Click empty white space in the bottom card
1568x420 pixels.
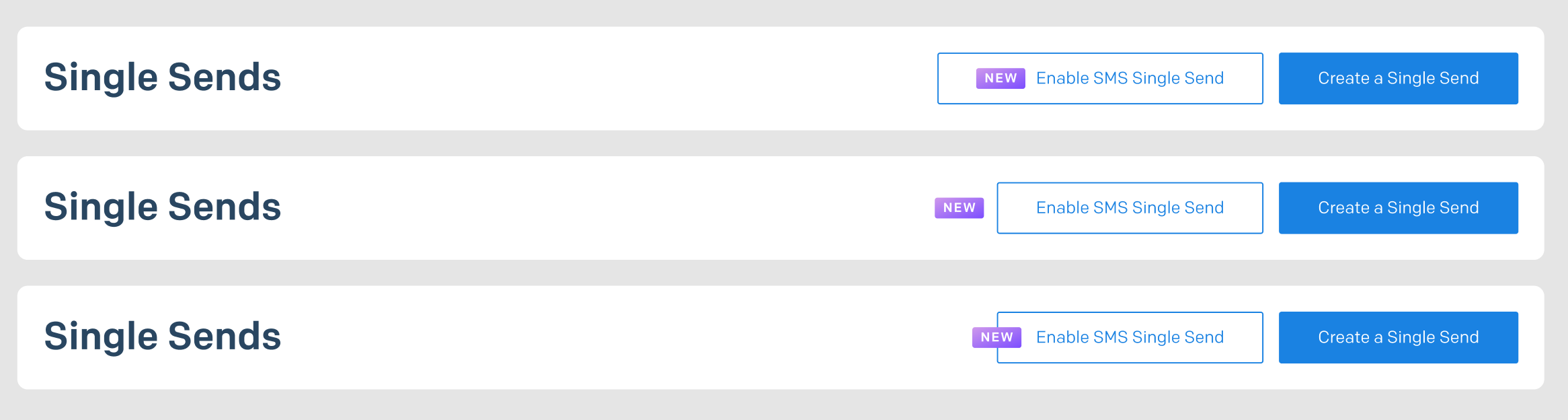(605, 337)
